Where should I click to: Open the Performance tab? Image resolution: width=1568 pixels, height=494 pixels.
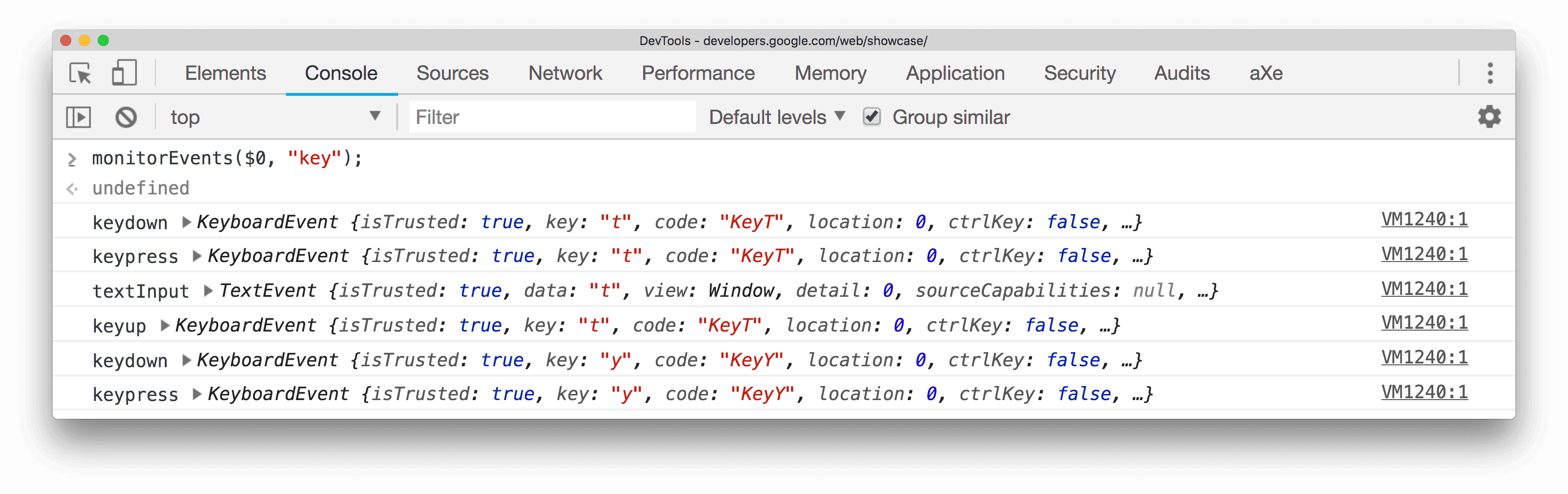(x=698, y=73)
